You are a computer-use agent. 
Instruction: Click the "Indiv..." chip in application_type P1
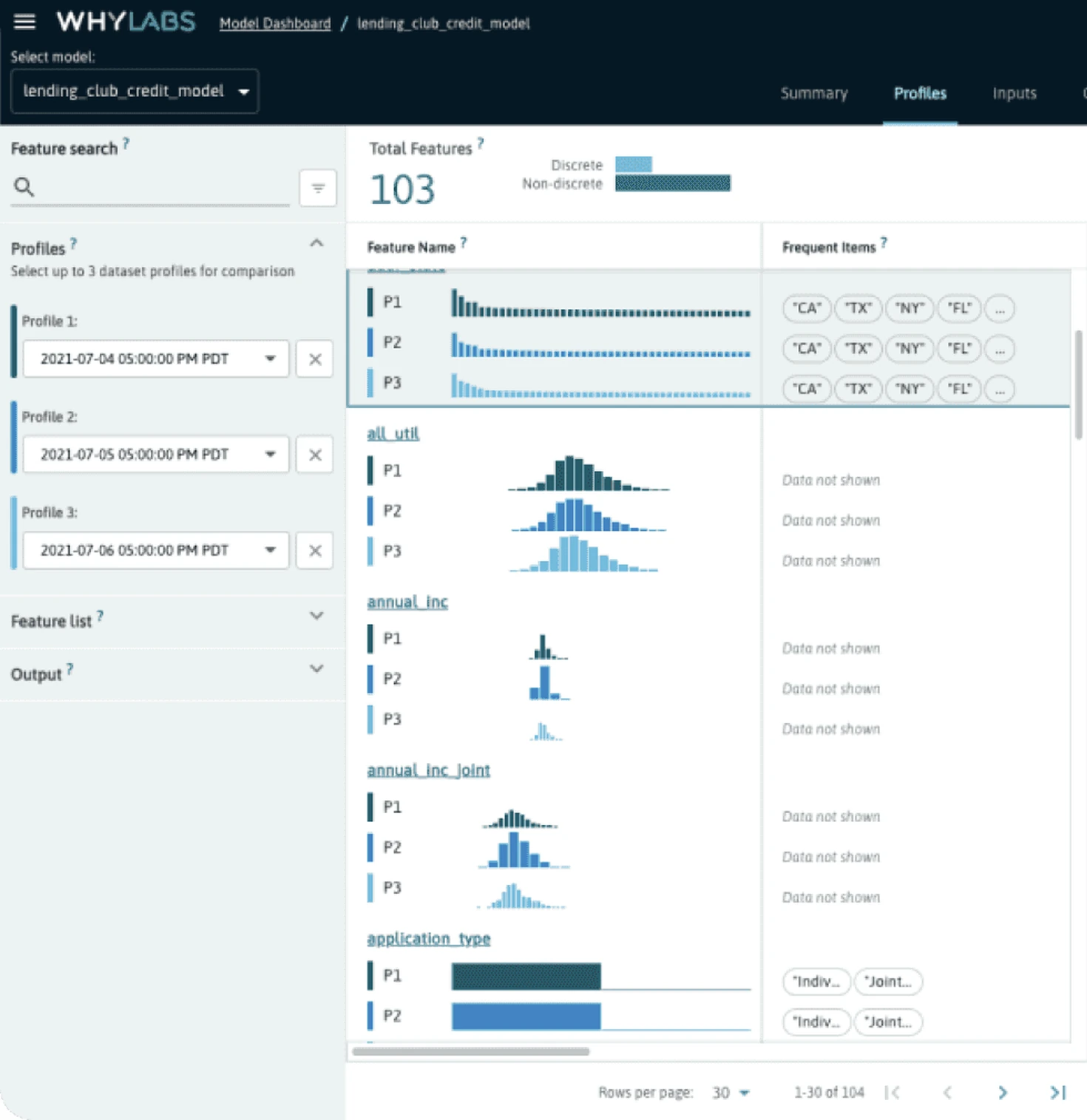(816, 982)
